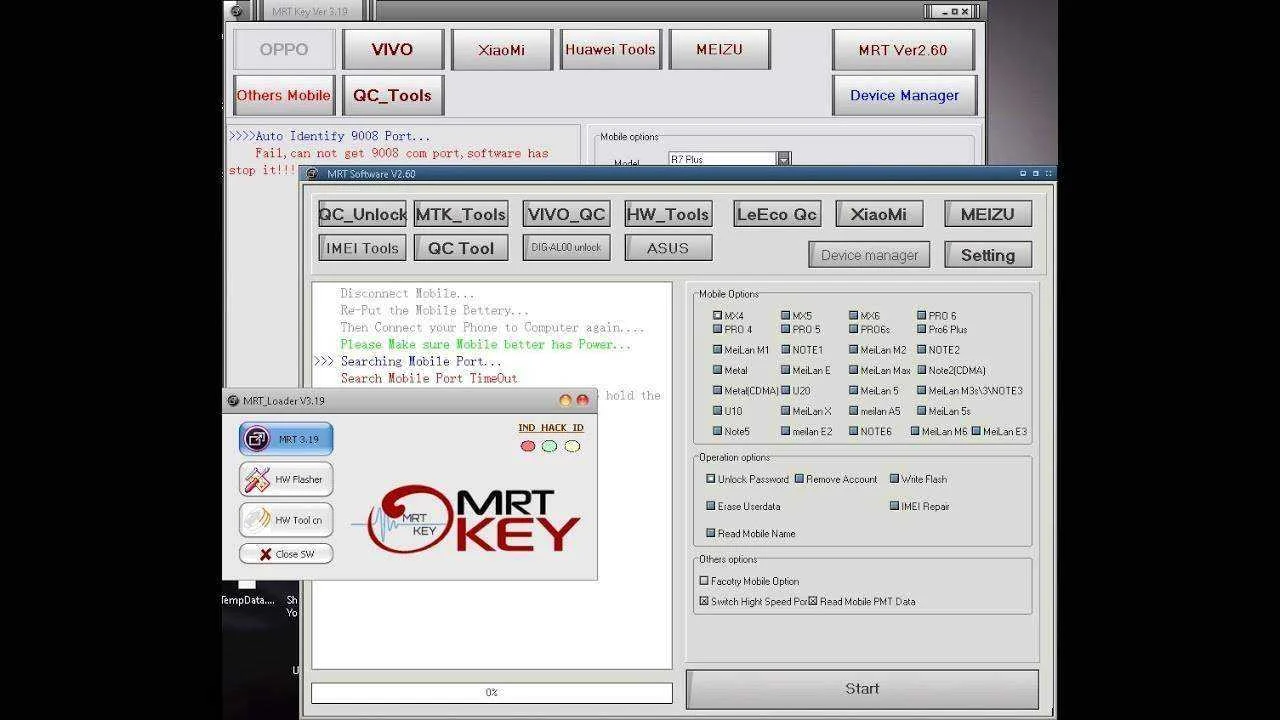Open the Setting button
Image resolution: width=1280 pixels, height=720 pixels.
[x=988, y=255]
